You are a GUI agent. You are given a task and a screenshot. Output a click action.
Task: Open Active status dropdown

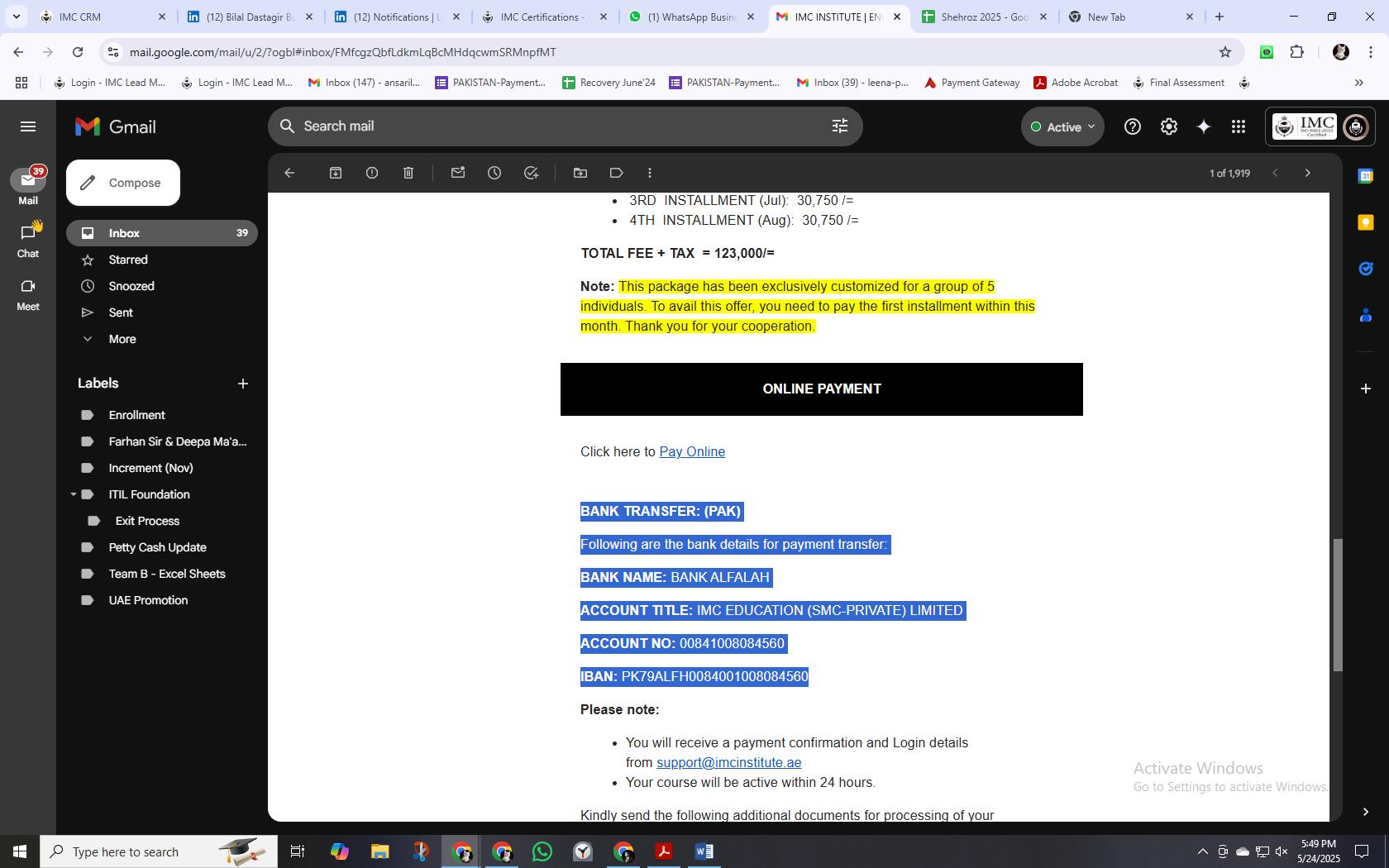(x=1062, y=126)
